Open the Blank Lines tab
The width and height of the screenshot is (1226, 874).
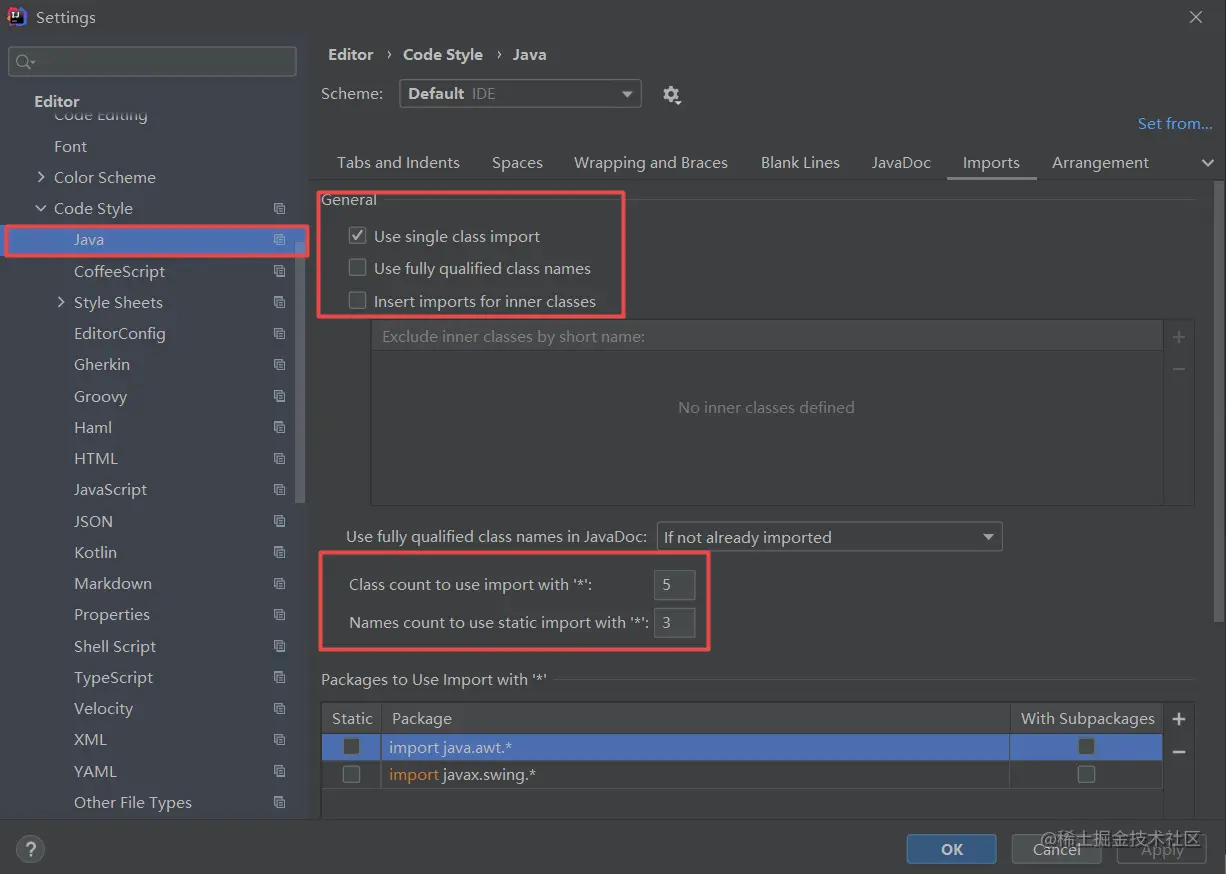click(x=800, y=163)
